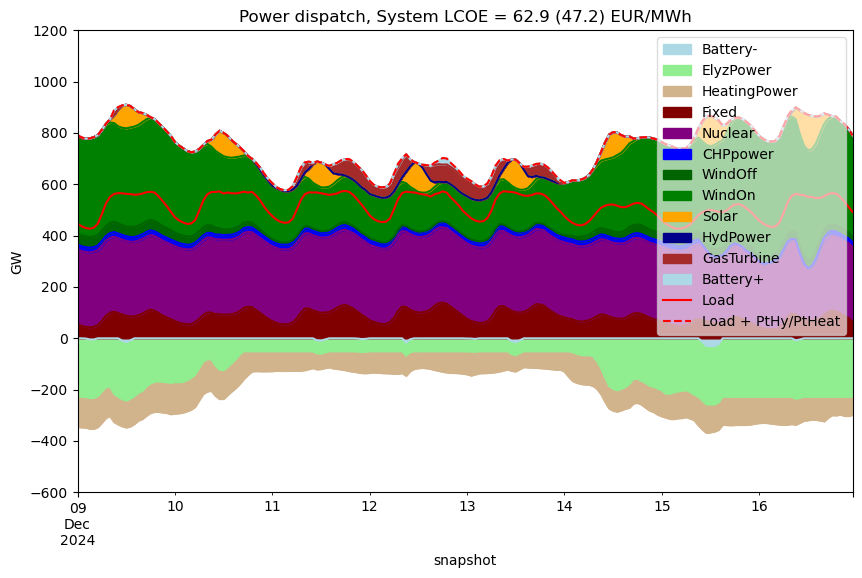Select the 'WindOn' legend label
Viewport: 862px width, 578px height.
[x=728, y=196]
